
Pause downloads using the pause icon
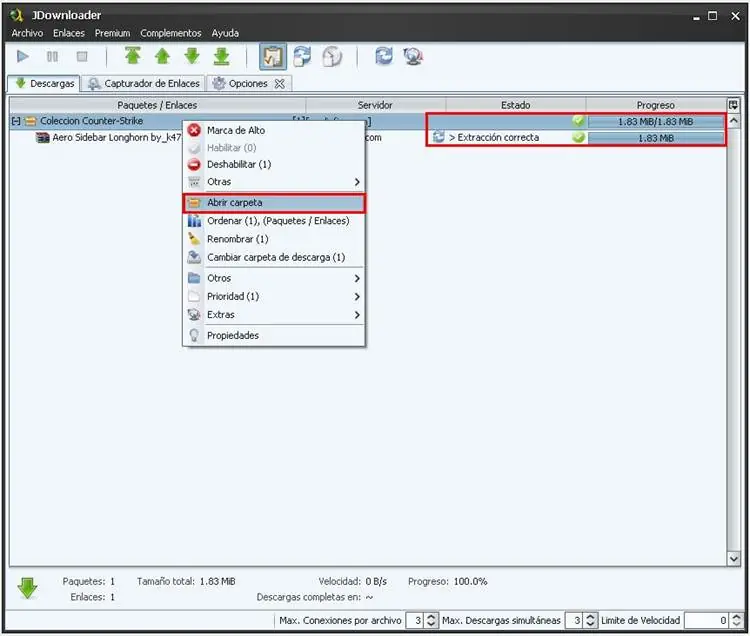[52, 56]
